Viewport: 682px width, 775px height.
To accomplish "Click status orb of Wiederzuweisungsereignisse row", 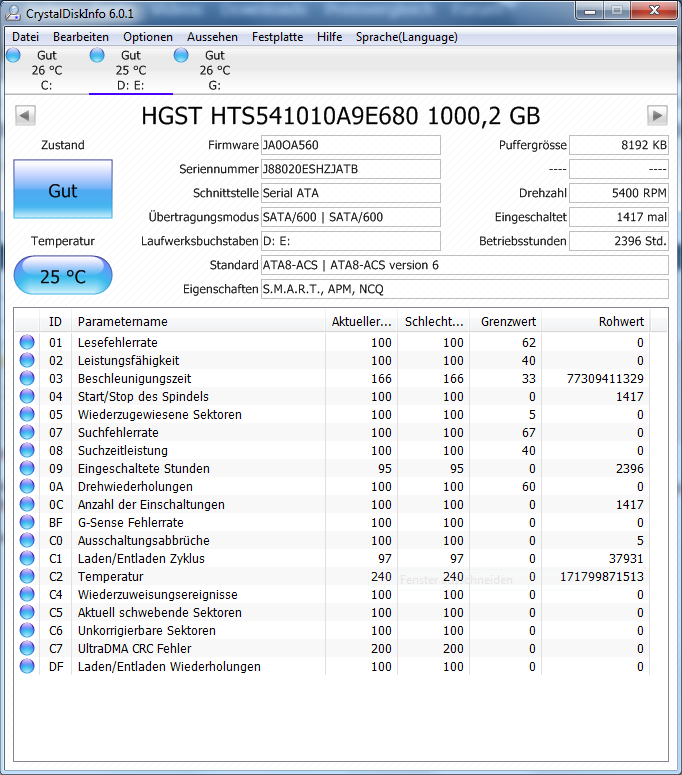I will tap(27, 594).
